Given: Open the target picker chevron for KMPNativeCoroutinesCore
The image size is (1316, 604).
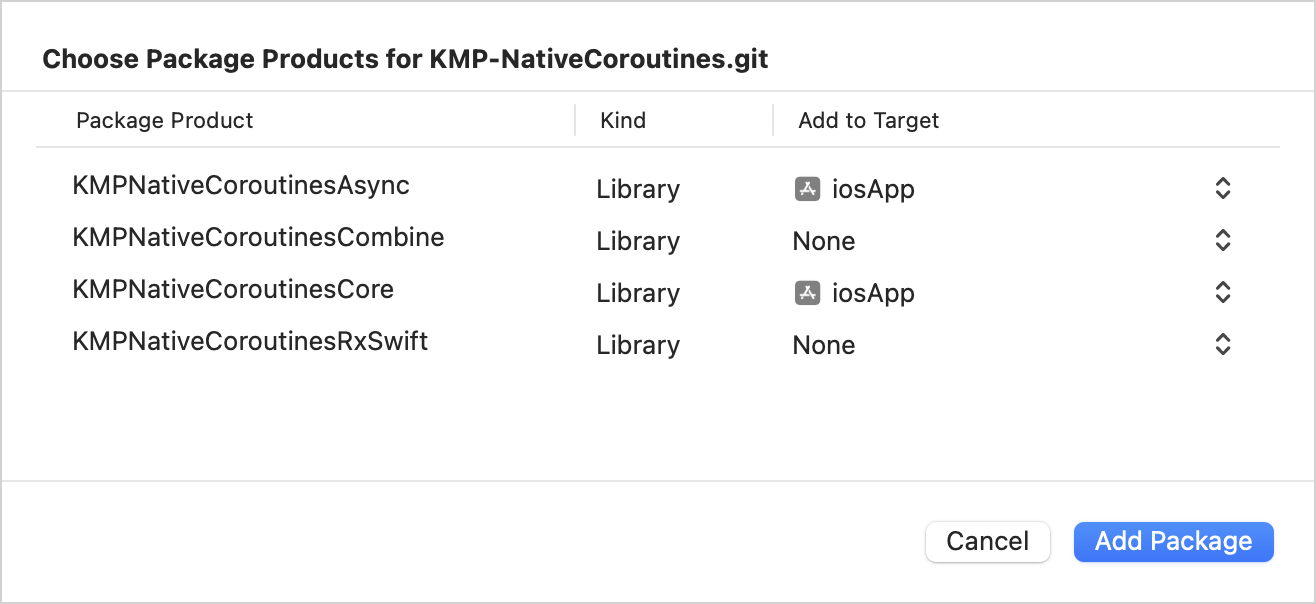Looking at the screenshot, I should point(1222,292).
